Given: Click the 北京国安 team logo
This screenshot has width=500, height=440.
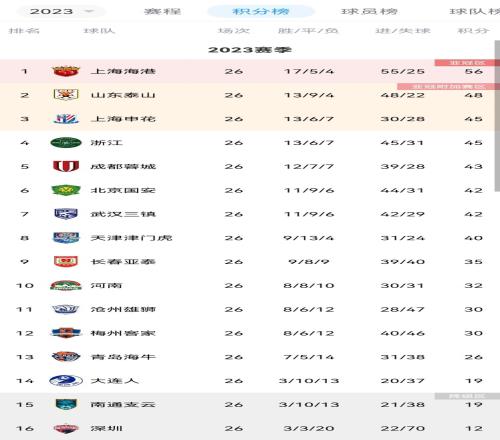Looking at the screenshot, I should (x=66, y=190).
